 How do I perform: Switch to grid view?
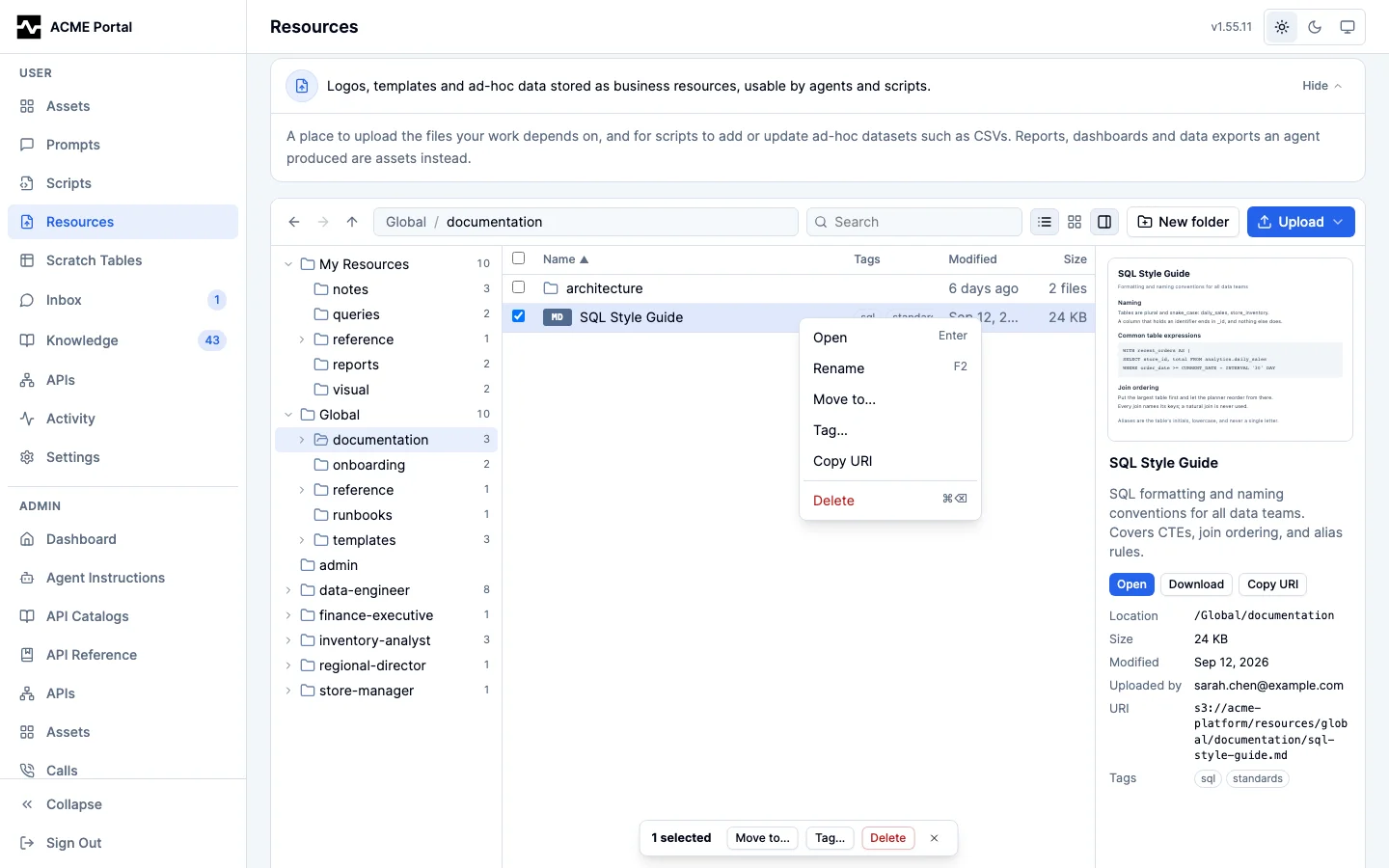(x=1075, y=222)
